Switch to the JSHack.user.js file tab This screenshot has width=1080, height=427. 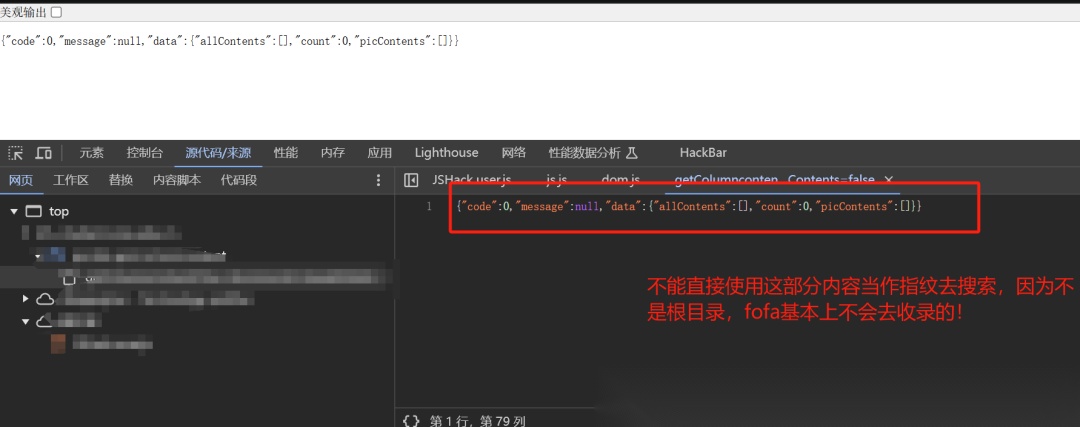tap(472, 180)
